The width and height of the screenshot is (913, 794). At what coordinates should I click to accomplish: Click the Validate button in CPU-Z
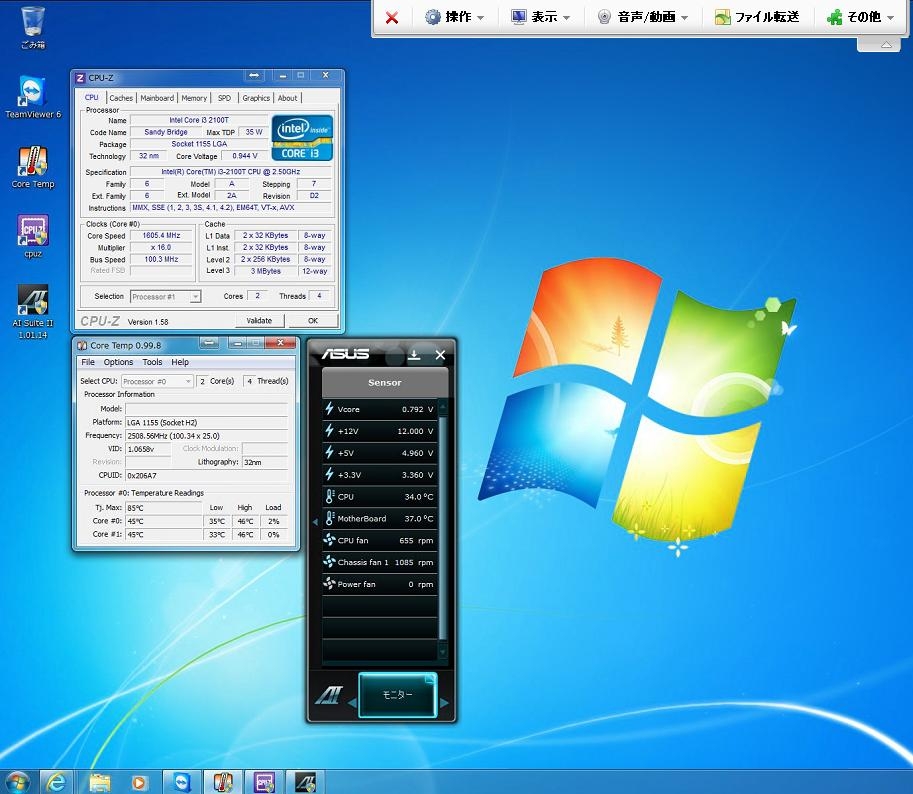(x=259, y=321)
